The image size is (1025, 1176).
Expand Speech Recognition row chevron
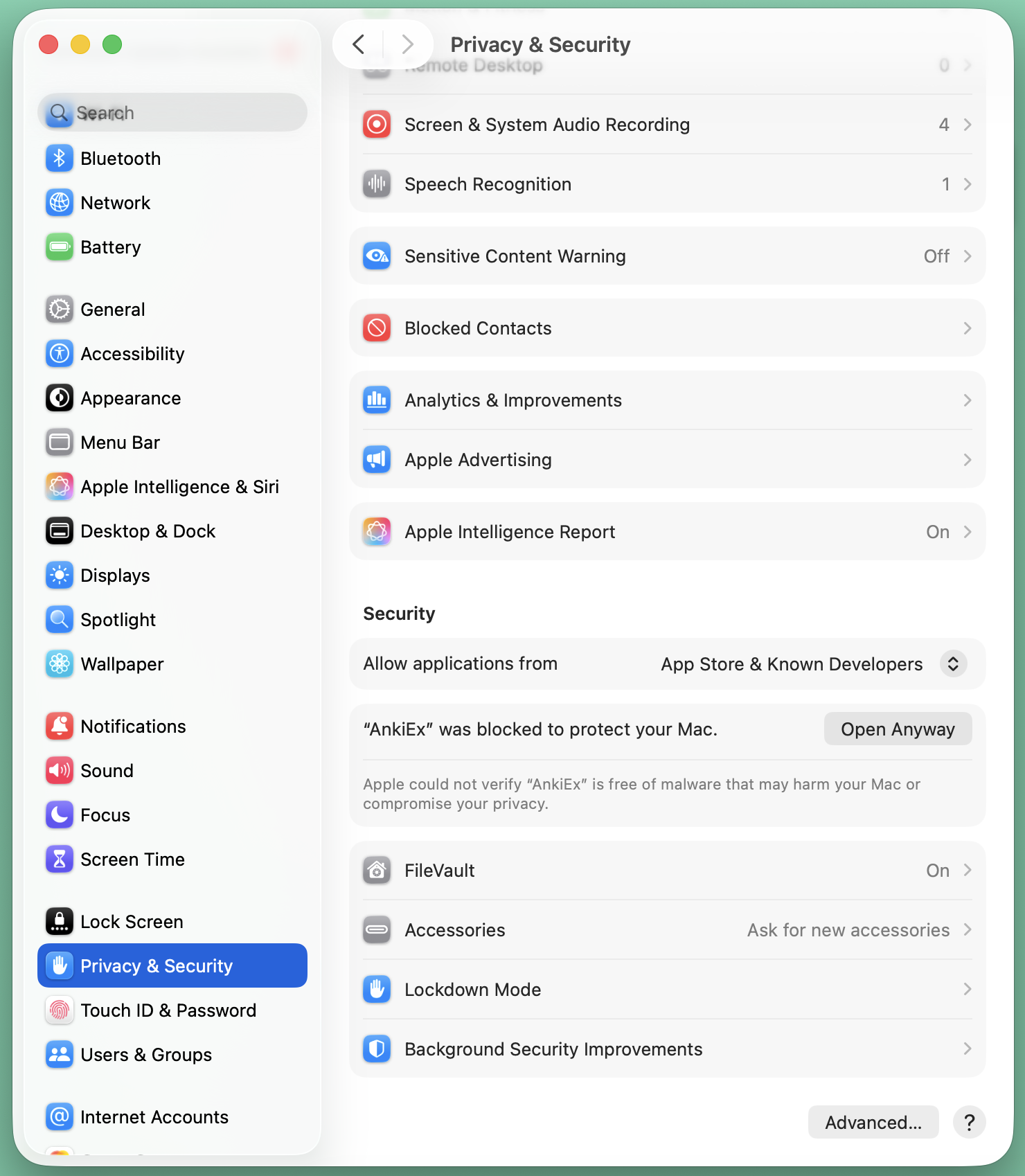coord(968,184)
